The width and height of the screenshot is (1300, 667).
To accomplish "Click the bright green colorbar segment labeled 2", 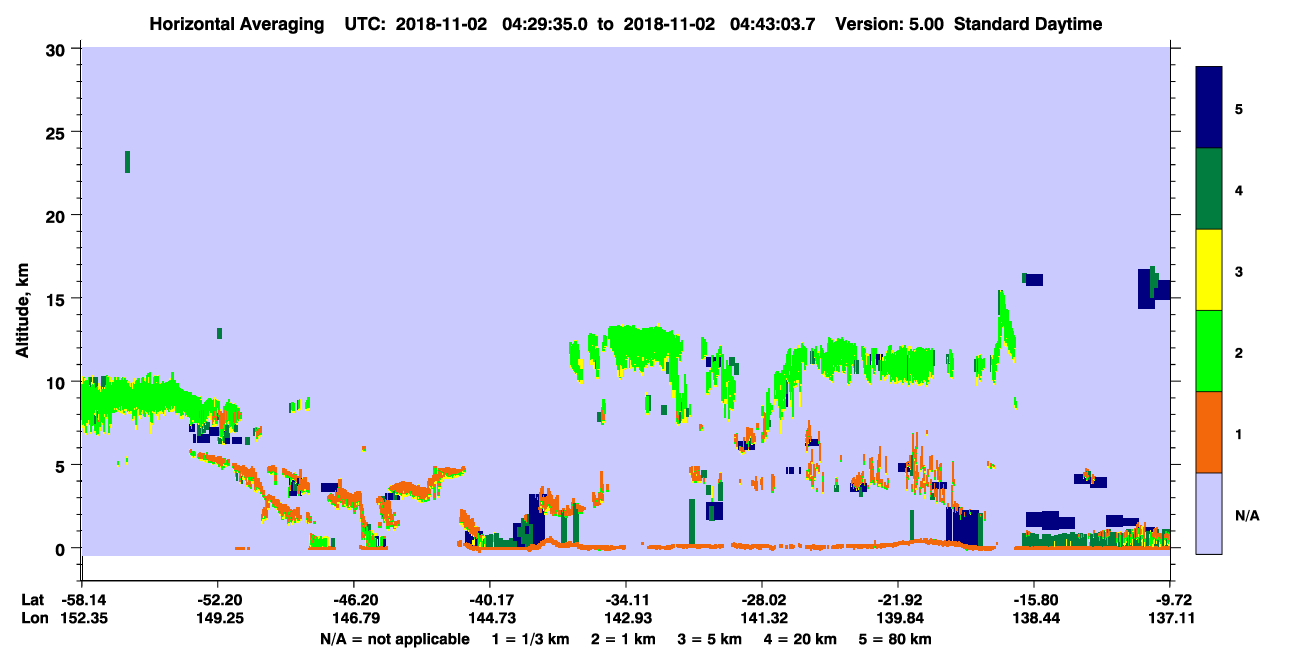I will (1209, 351).
